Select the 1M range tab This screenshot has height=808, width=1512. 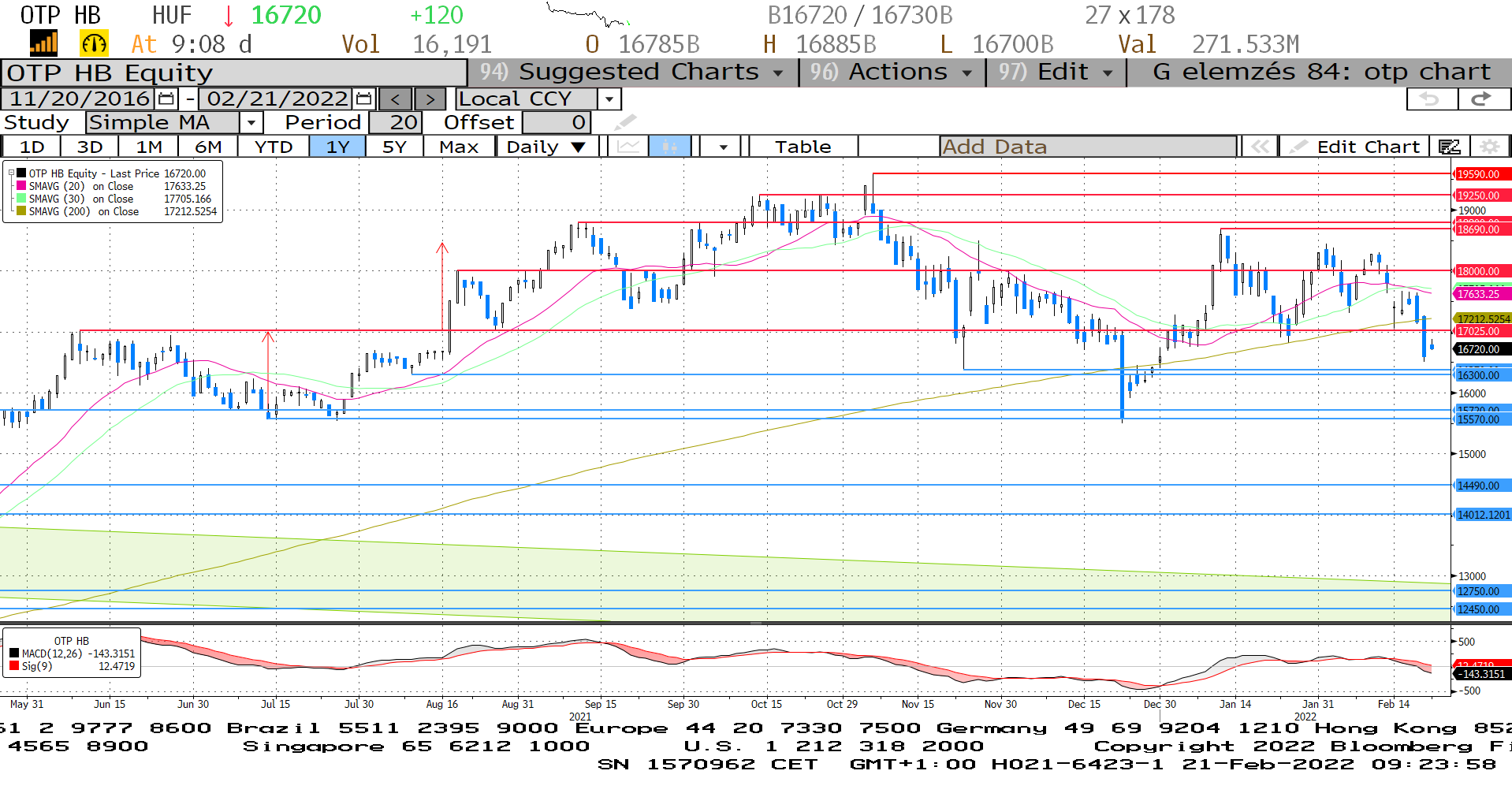pyautogui.click(x=148, y=147)
